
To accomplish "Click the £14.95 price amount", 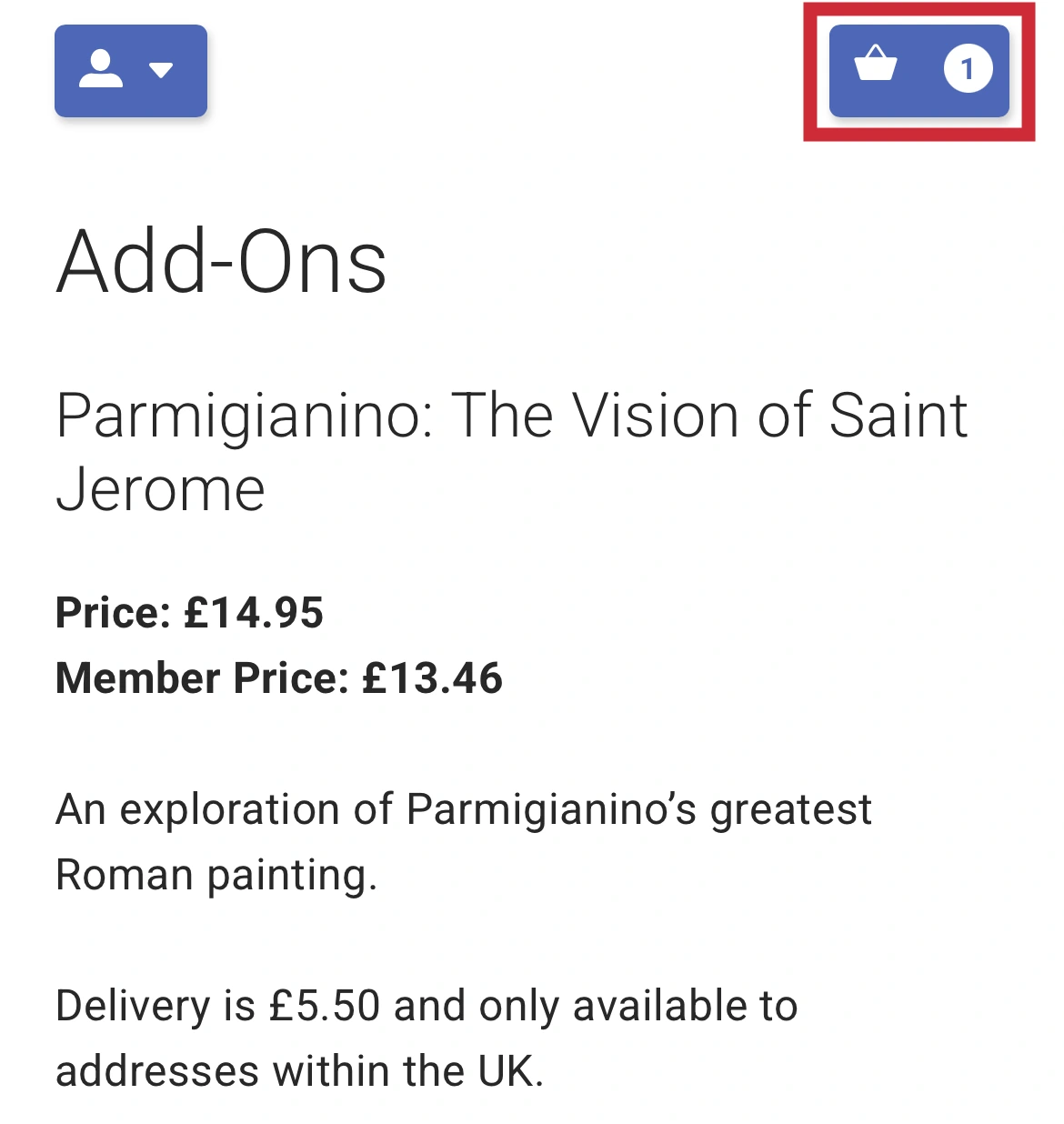I will tap(254, 613).
